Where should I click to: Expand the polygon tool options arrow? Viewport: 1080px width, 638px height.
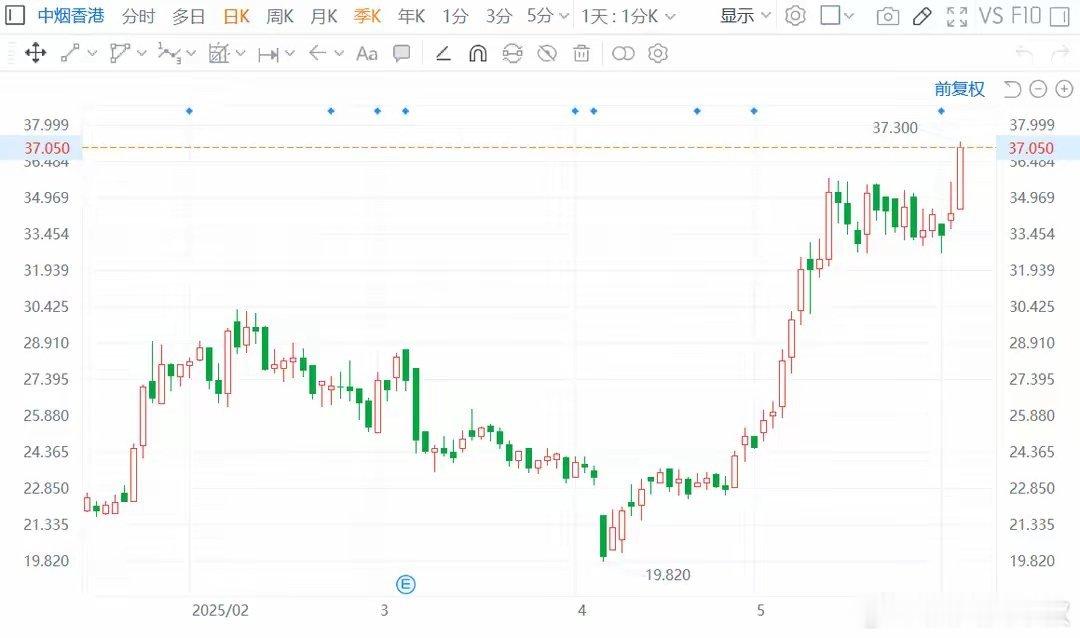(141, 53)
